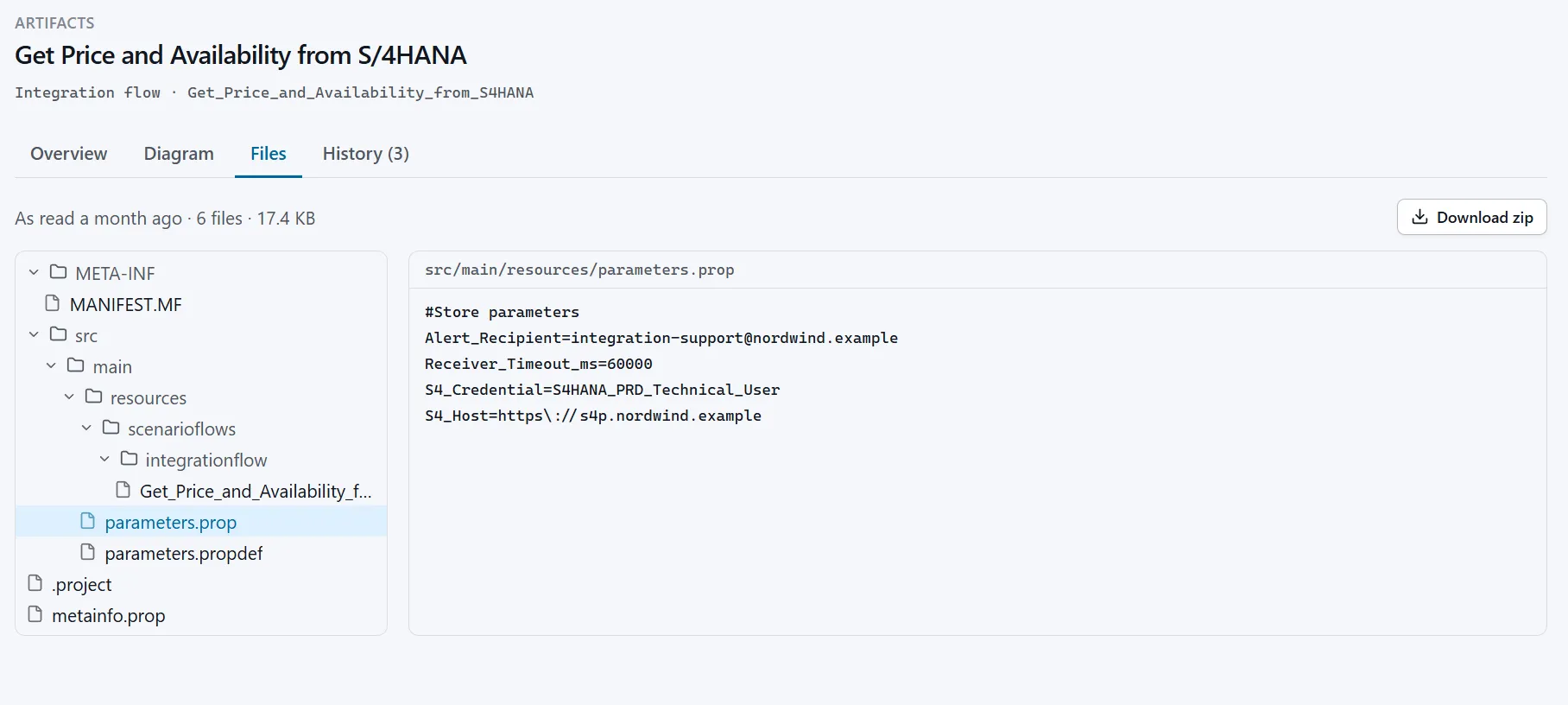Click the artifact id Get_Price_and_Availability_from_S4HANA
Image resolution: width=1568 pixels, height=705 pixels.
click(361, 92)
